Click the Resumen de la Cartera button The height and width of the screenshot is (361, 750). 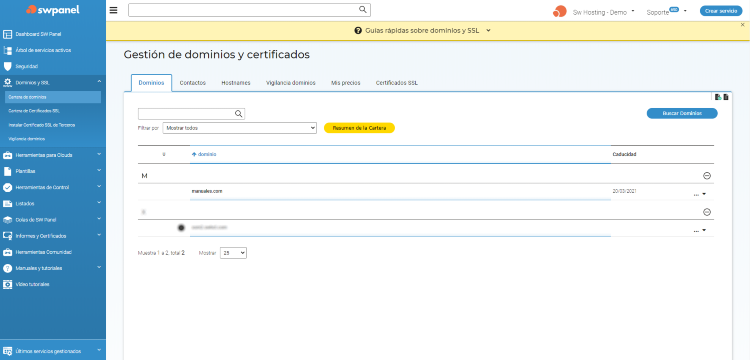[x=359, y=128]
